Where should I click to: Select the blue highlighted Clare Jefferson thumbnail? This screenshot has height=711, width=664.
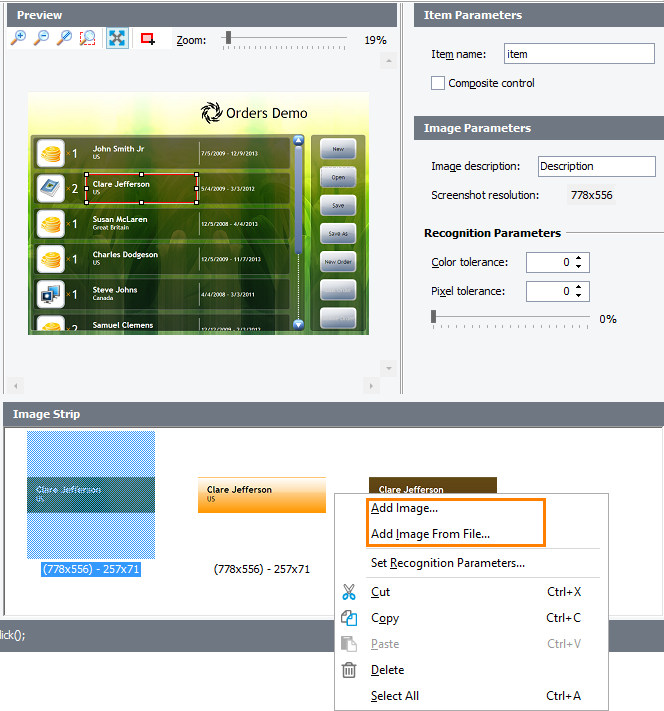pyautogui.click(x=91, y=495)
